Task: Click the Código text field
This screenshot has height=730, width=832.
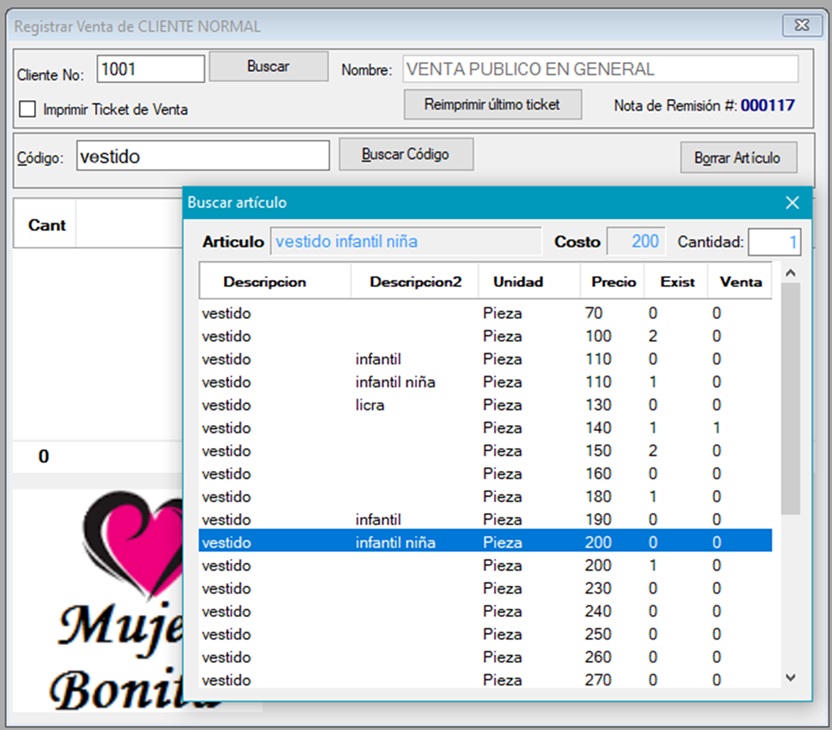Action: (202, 156)
